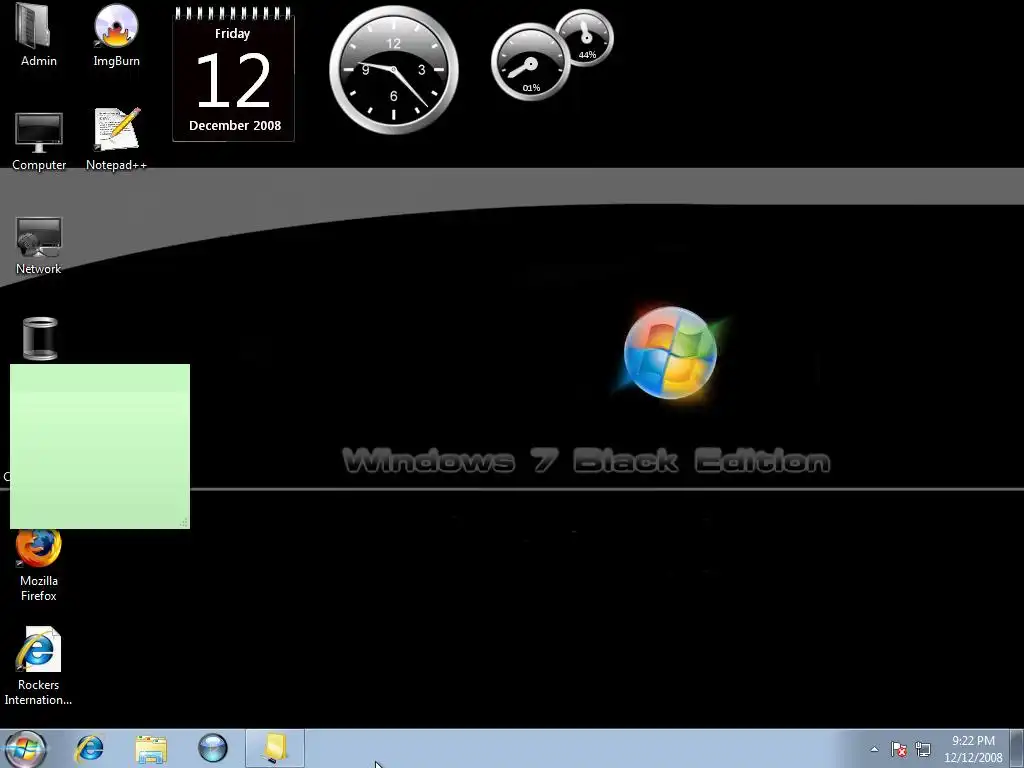Click the network status tray icon
Image resolution: width=1024 pixels, height=768 pixels.
point(923,749)
